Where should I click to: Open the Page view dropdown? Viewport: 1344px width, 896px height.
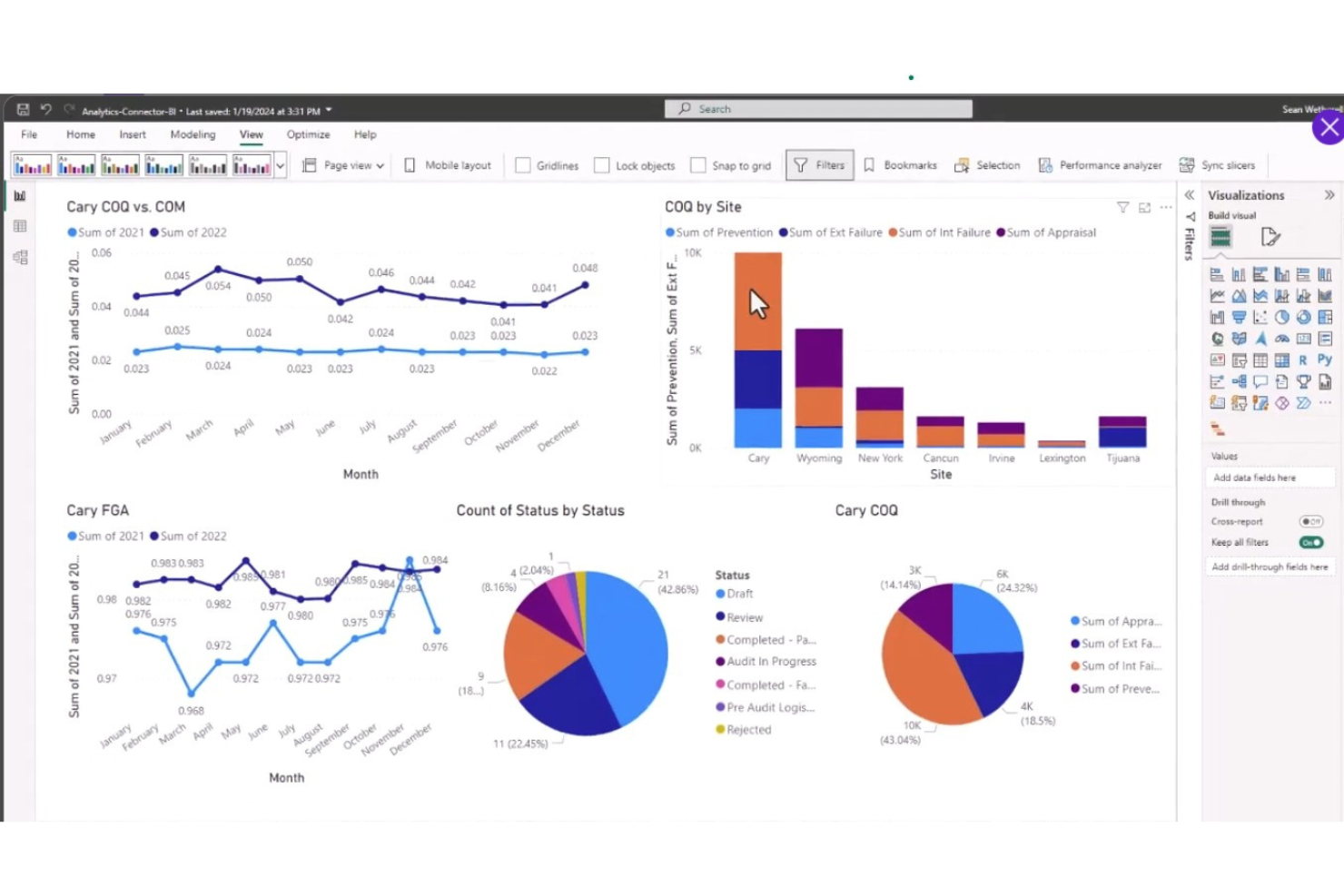[343, 165]
